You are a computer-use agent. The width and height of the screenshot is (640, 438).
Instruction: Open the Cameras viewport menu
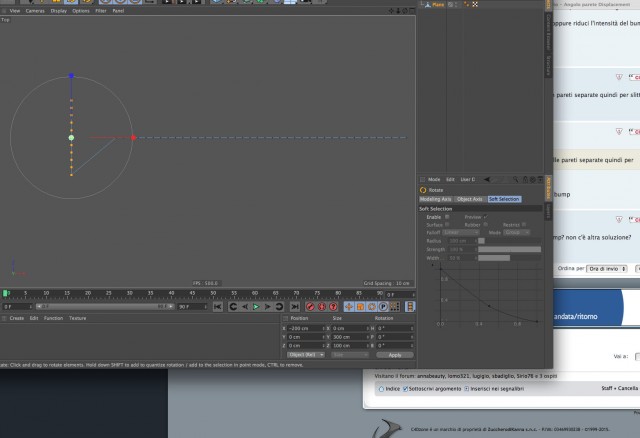click(x=35, y=11)
